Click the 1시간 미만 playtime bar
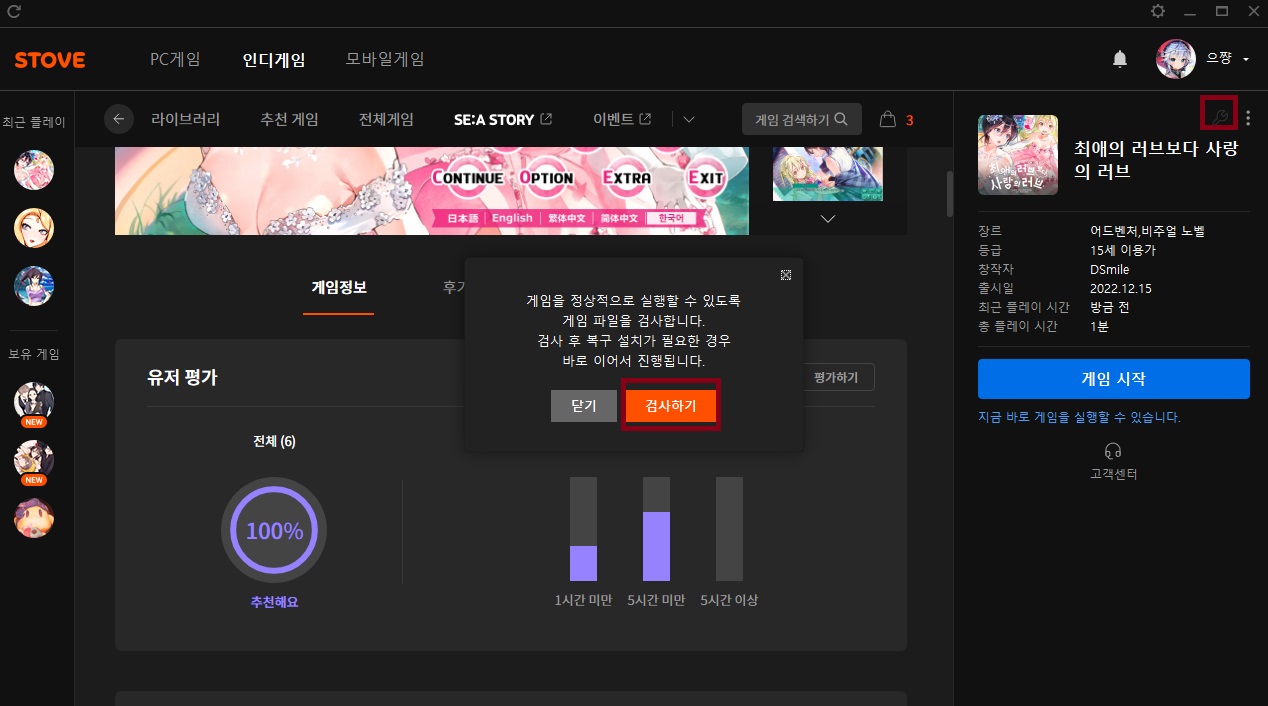This screenshot has width=1268, height=706. click(583, 529)
